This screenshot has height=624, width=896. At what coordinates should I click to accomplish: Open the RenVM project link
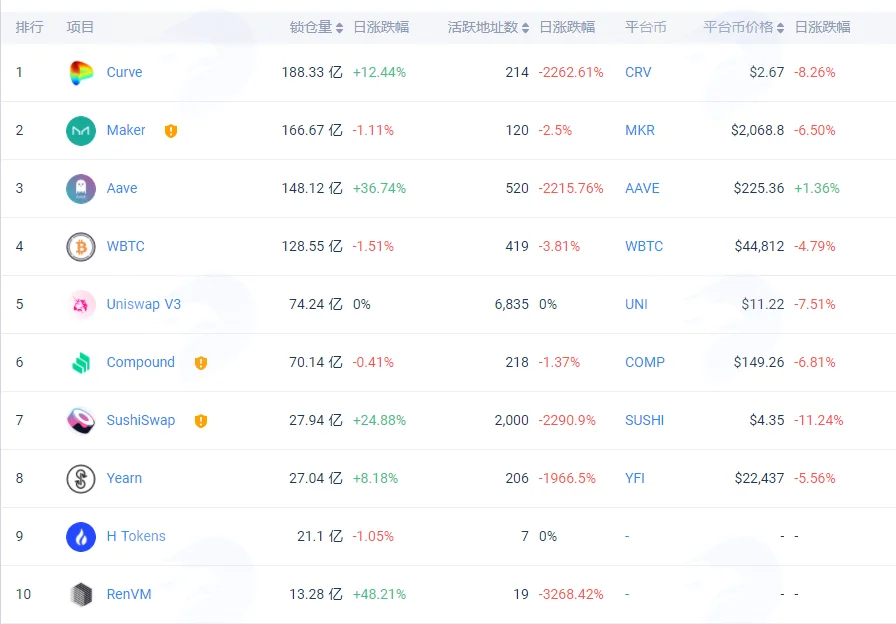click(x=129, y=594)
